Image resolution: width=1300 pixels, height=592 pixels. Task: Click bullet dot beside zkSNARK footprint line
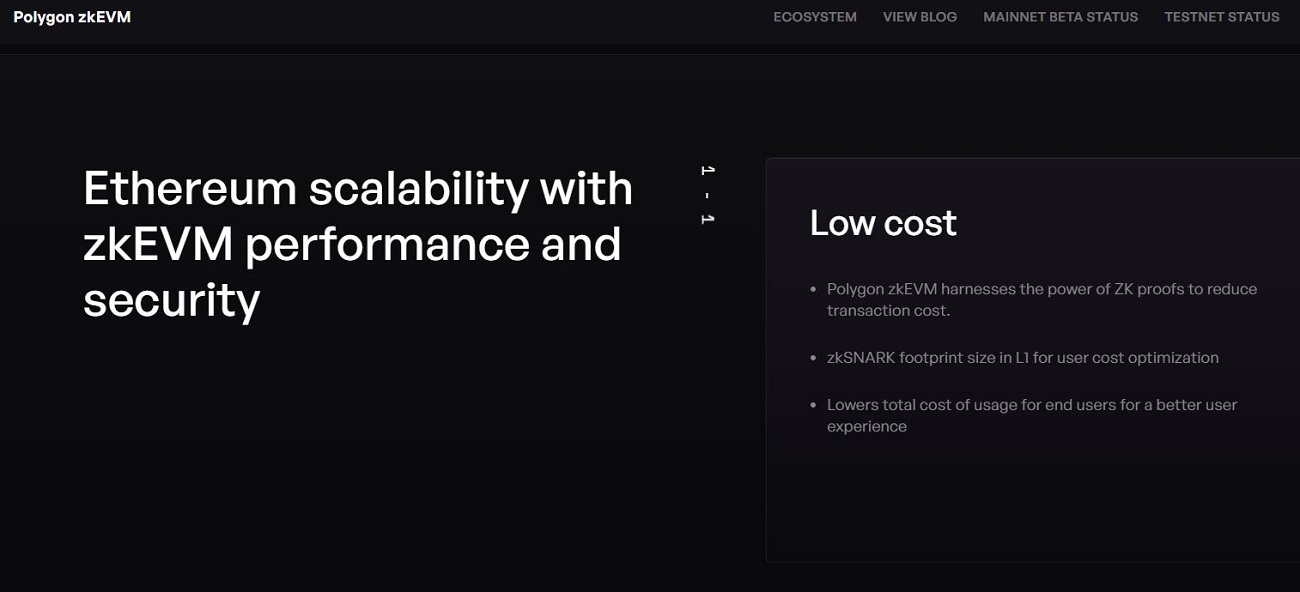point(813,358)
